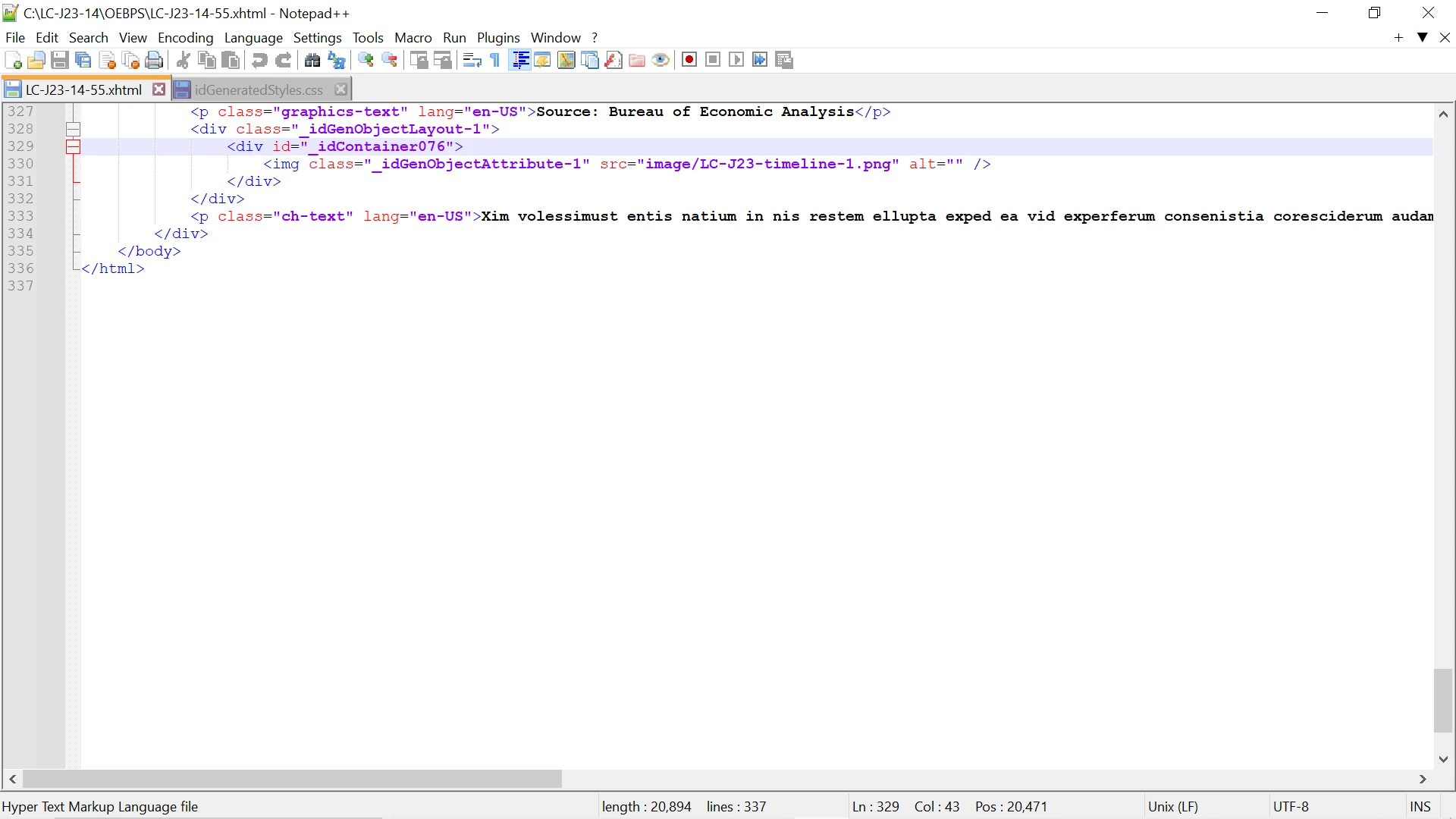Click the Zoom In toolbar icon
Image resolution: width=1456 pixels, height=819 pixels.
coord(366,60)
